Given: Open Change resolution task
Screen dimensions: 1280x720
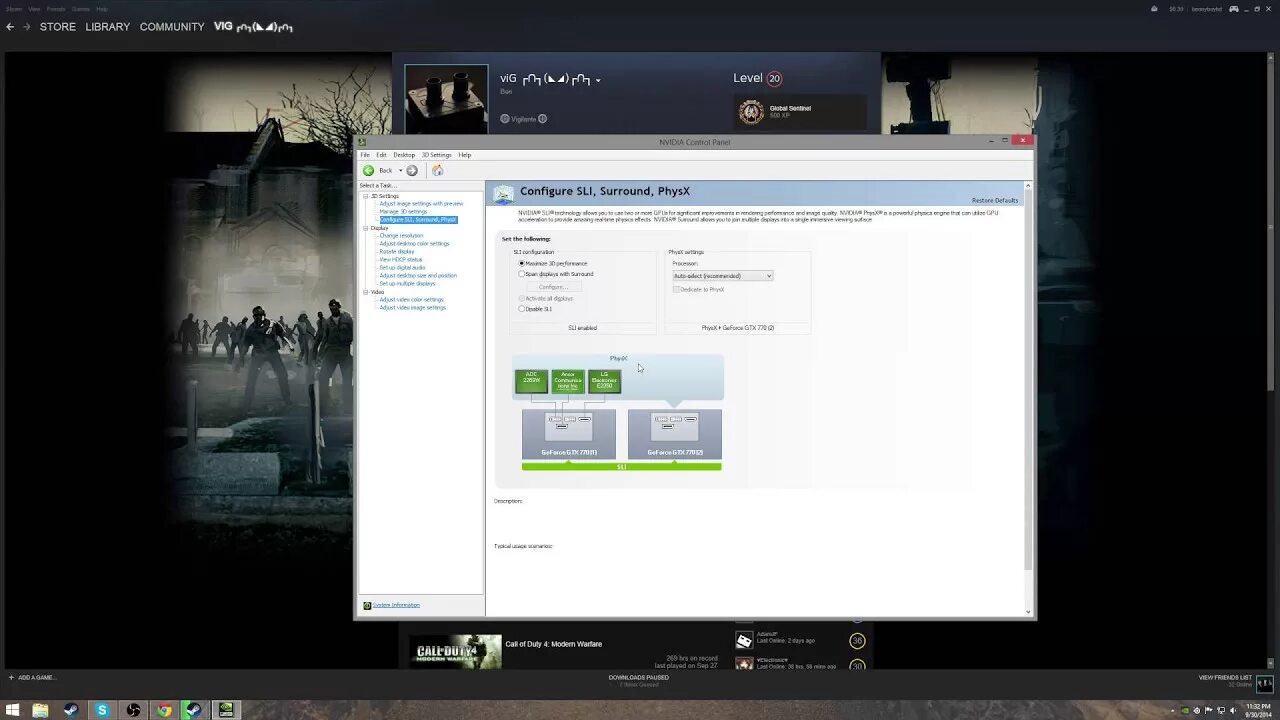Looking at the screenshot, I should coord(401,236).
